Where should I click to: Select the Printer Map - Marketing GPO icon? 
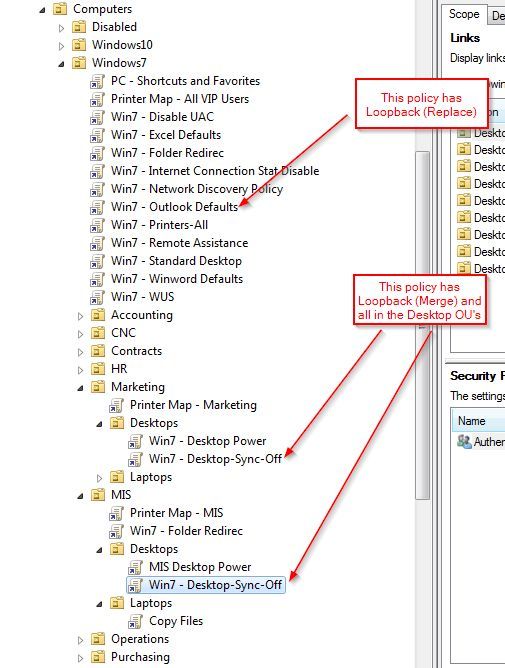pos(116,405)
